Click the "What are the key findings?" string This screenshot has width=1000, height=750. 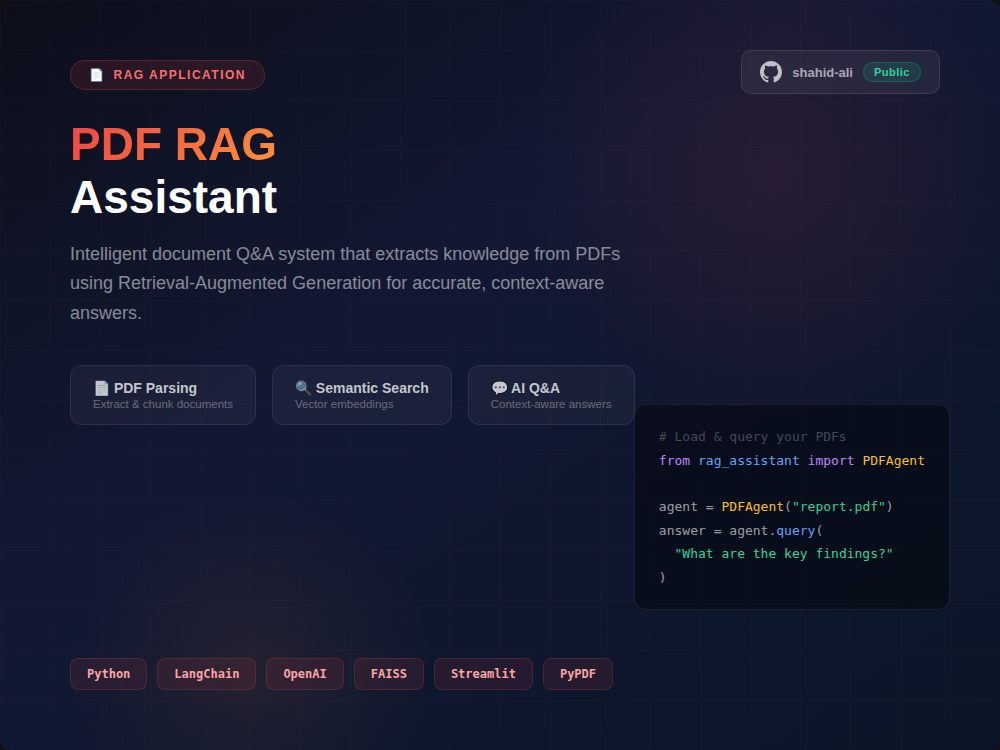pyautogui.click(x=784, y=554)
